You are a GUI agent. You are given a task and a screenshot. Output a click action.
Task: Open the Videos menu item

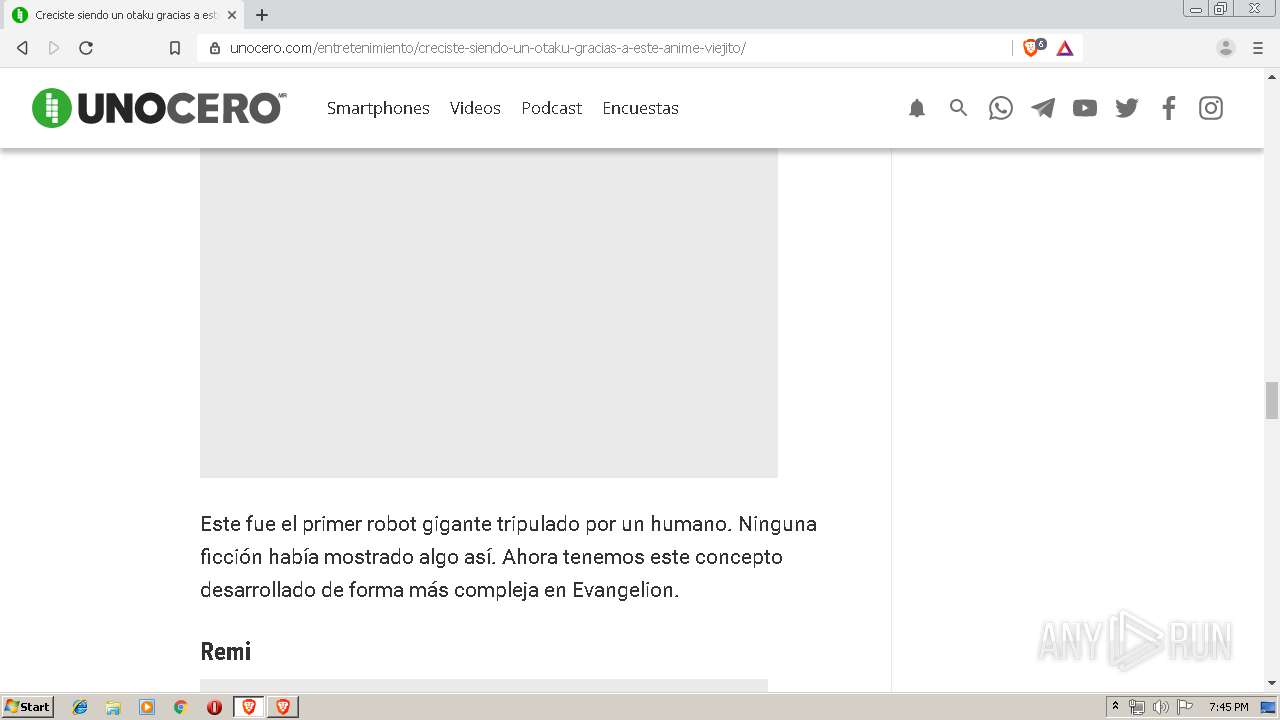pos(475,108)
